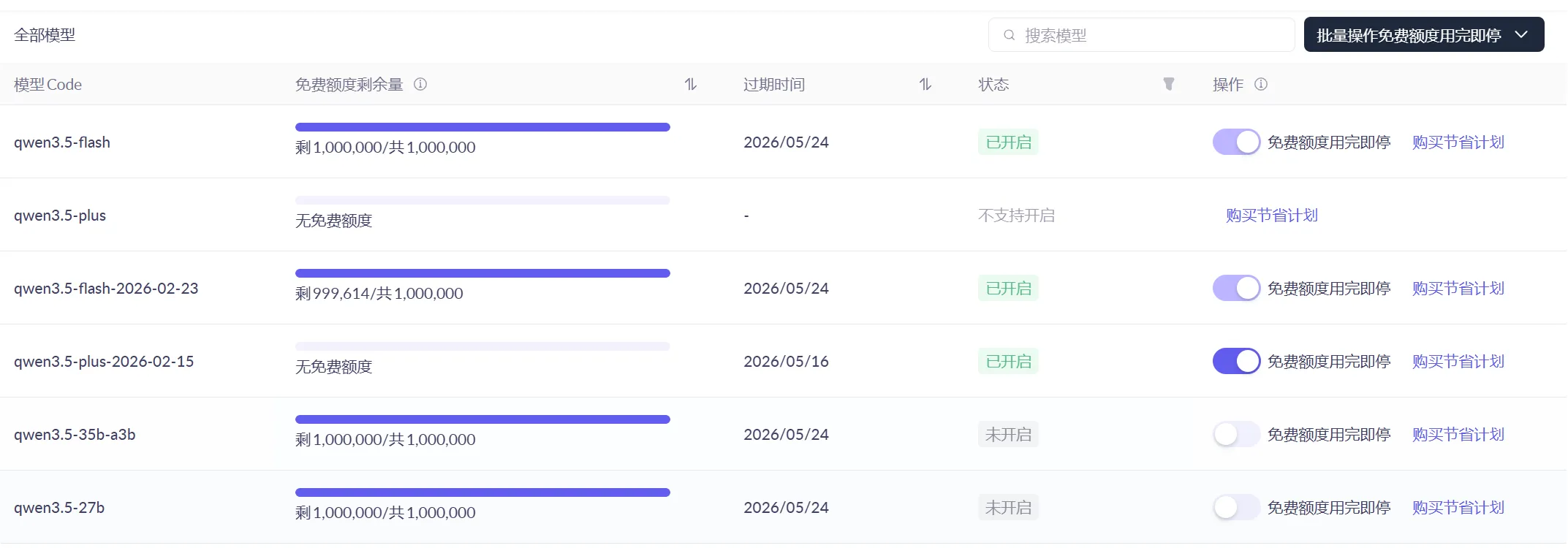Image resolution: width=1568 pixels, height=548 pixels.
Task: Open 购买节省计划 for qwen3.5-27b
Action: (x=1458, y=507)
